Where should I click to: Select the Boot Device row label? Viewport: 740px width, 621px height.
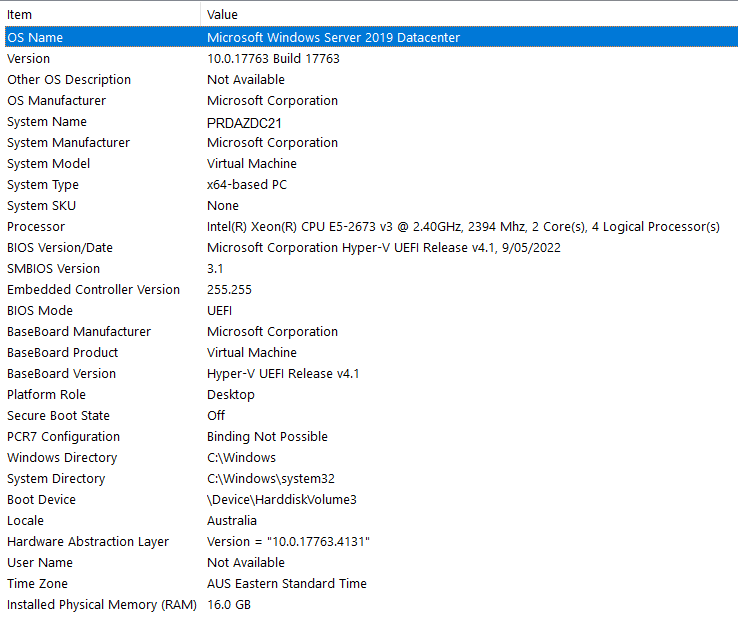(41, 500)
